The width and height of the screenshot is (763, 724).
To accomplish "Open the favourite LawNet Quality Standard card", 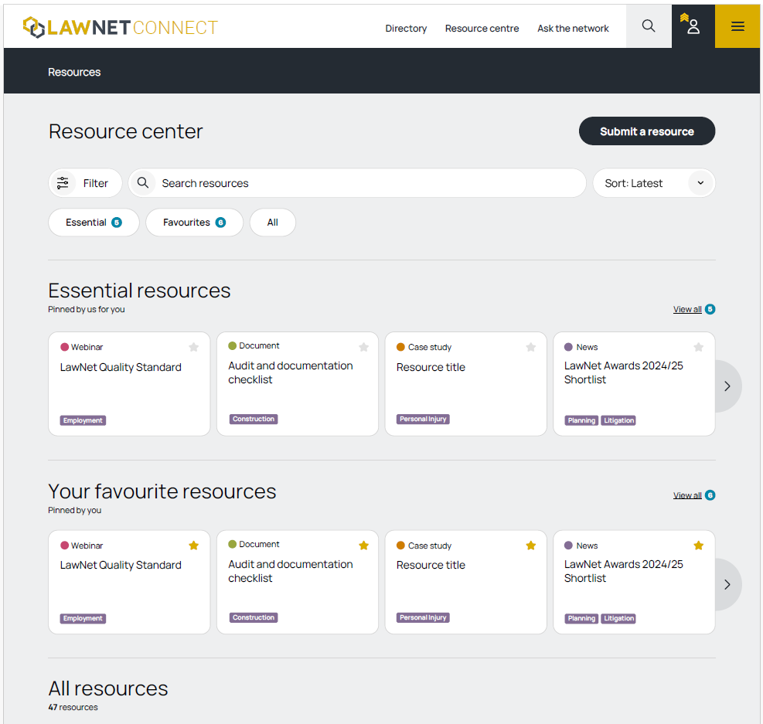I will click(129, 582).
